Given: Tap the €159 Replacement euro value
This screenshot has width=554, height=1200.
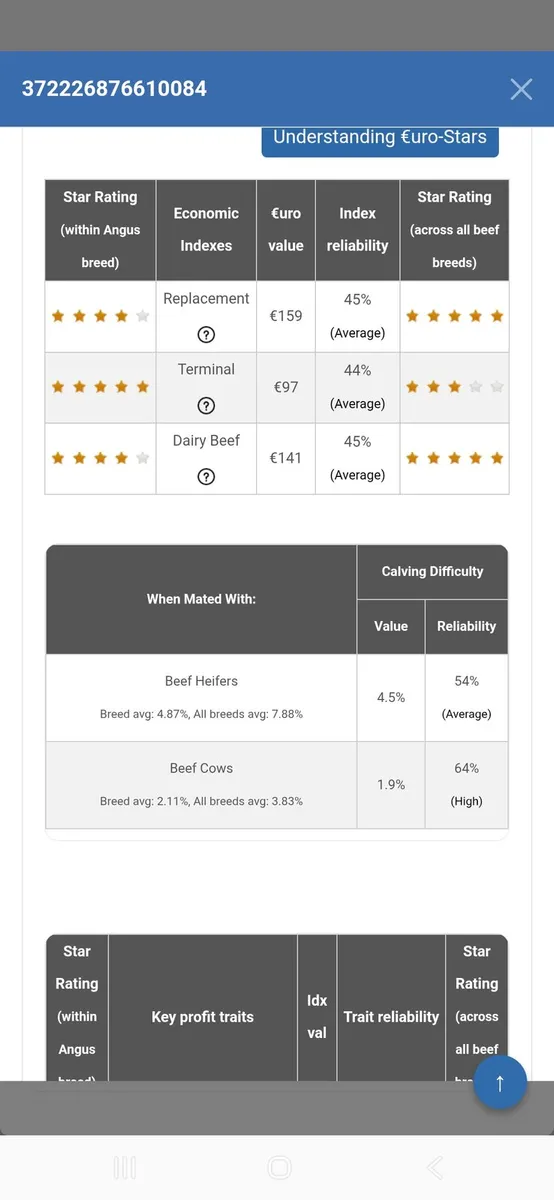Looking at the screenshot, I should point(286,316).
